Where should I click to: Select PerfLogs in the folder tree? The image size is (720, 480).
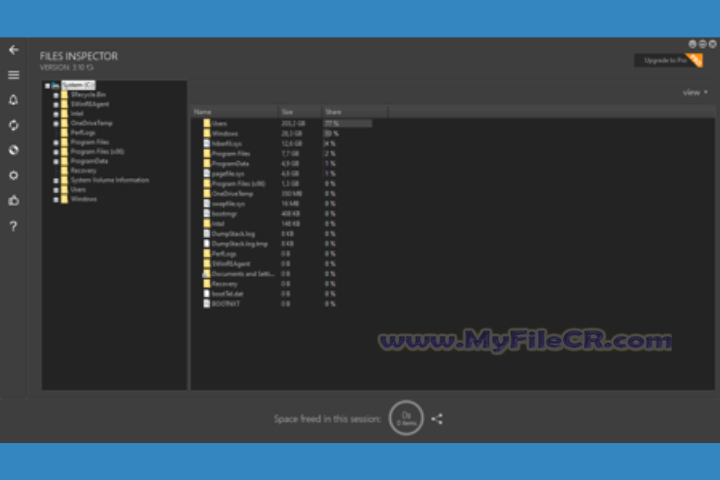point(83,132)
